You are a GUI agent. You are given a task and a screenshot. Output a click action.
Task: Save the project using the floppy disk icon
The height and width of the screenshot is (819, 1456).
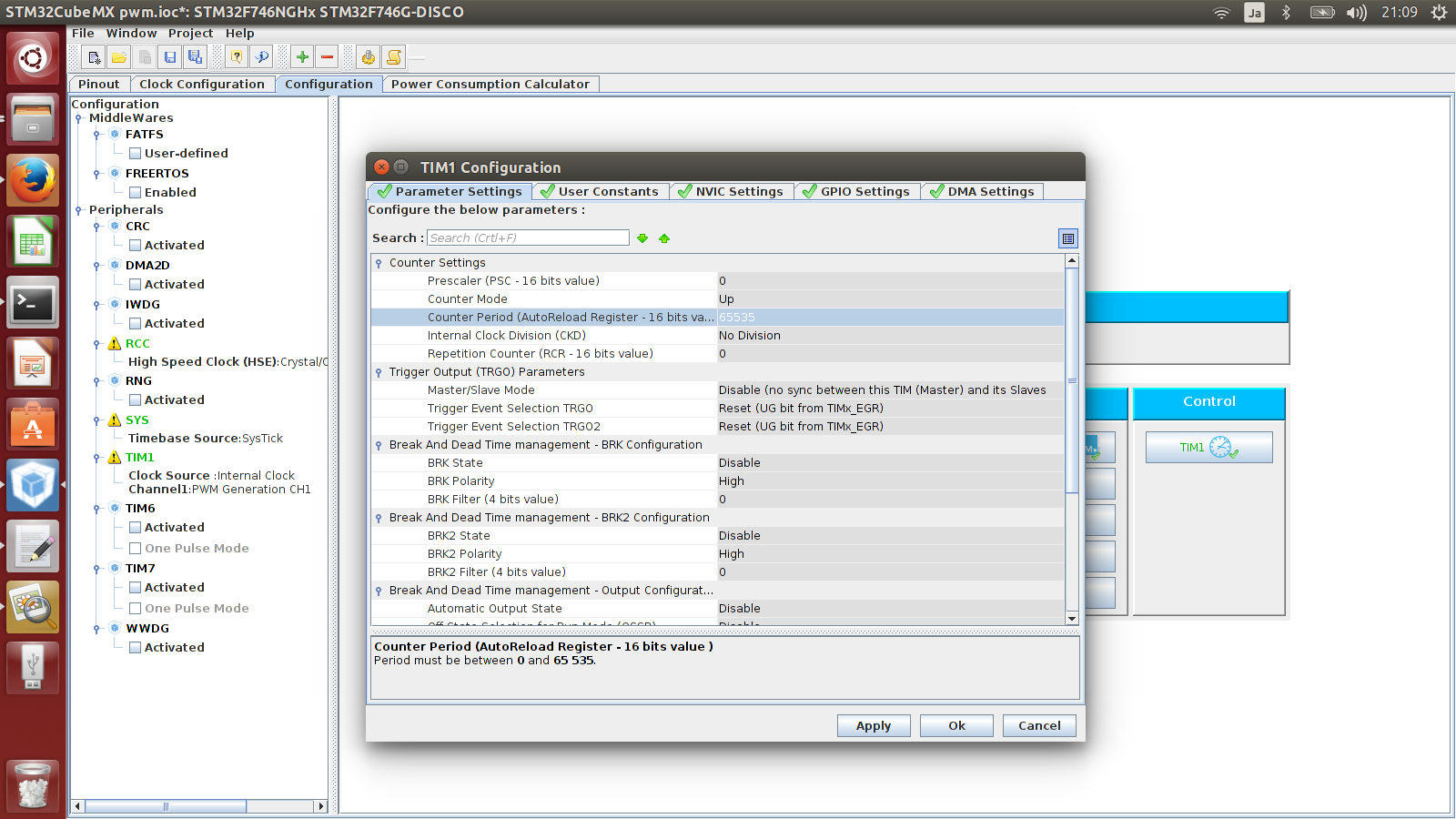tap(170, 57)
